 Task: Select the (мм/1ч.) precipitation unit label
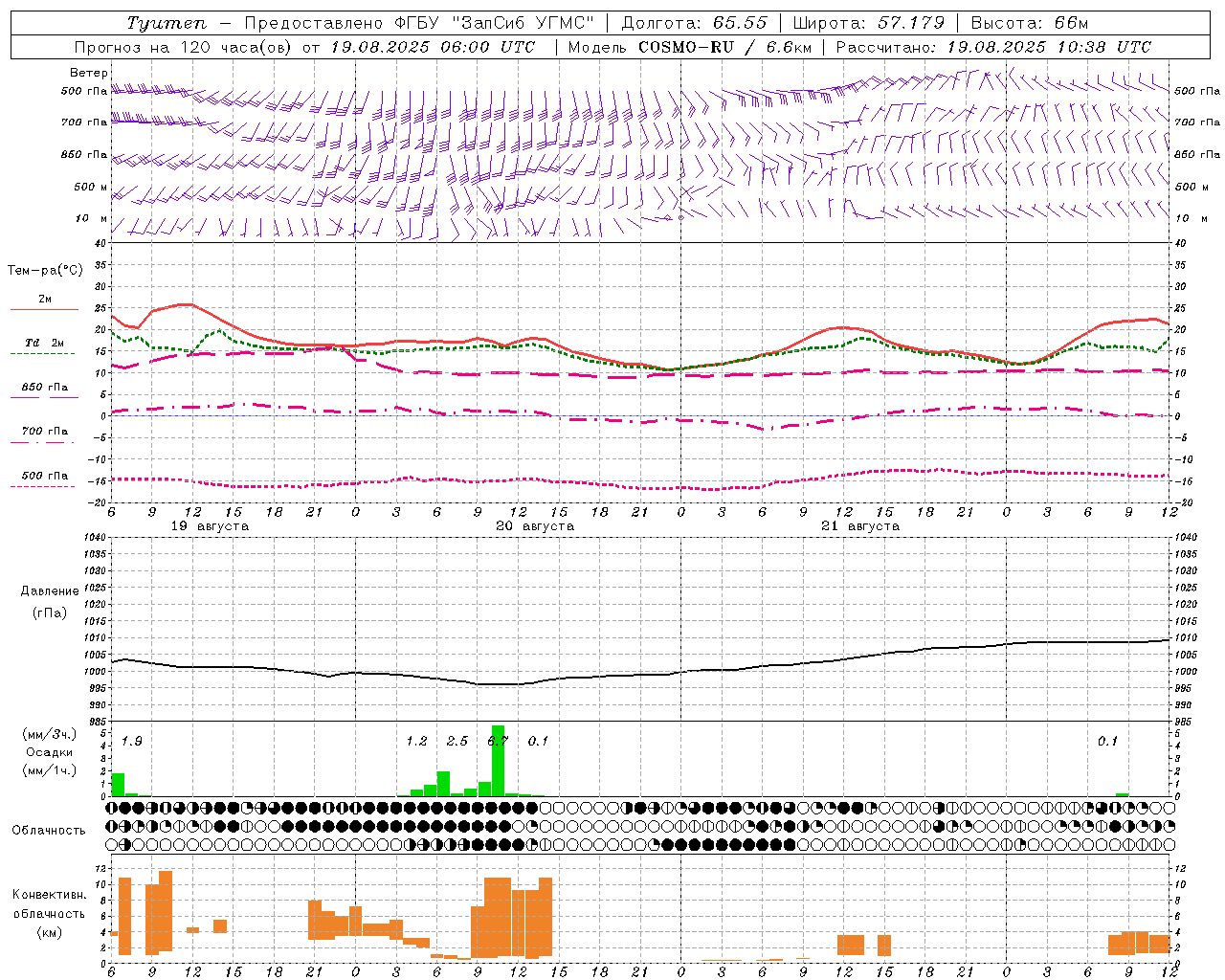[50, 769]
